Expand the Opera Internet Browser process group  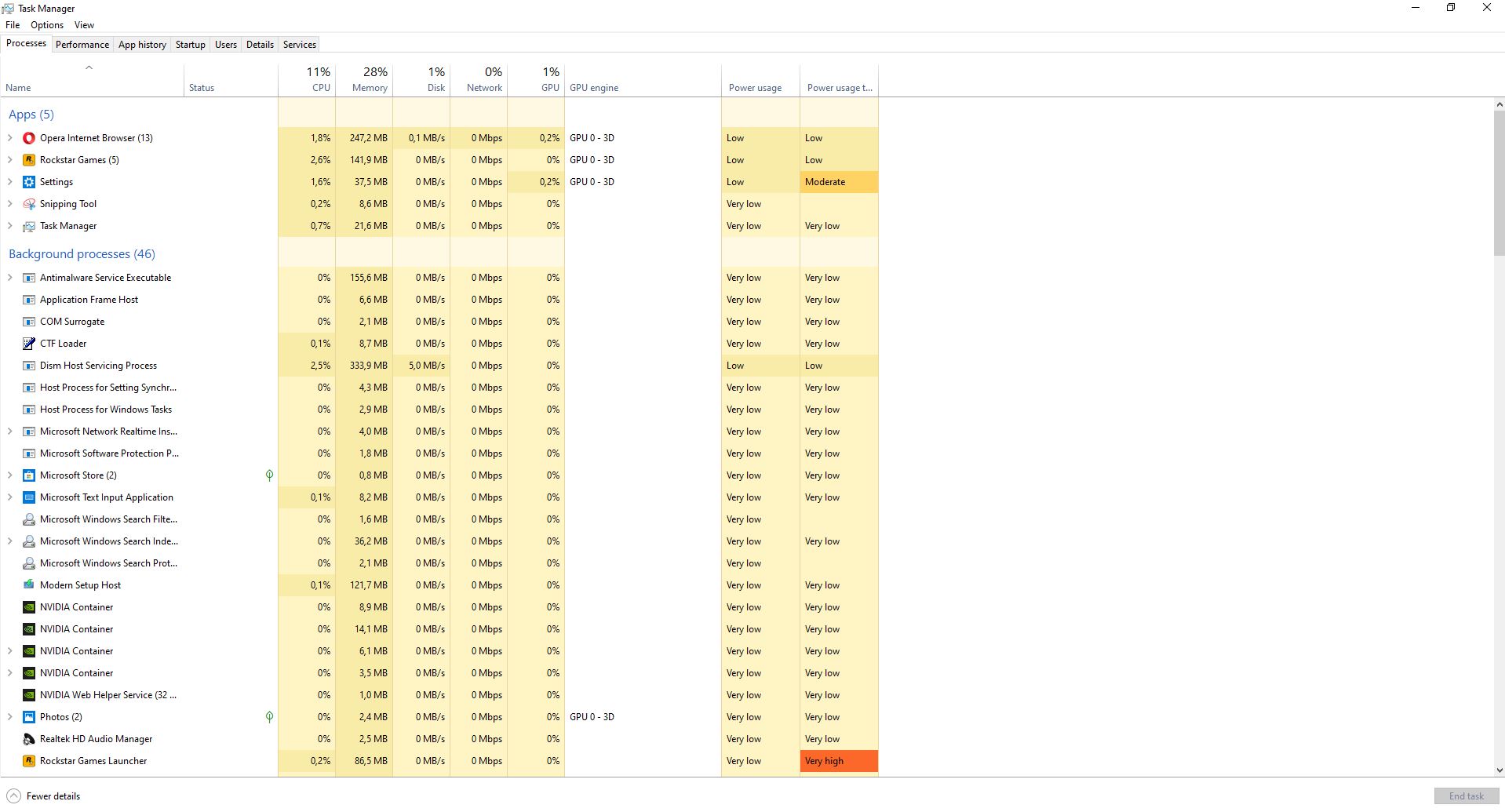10,138
